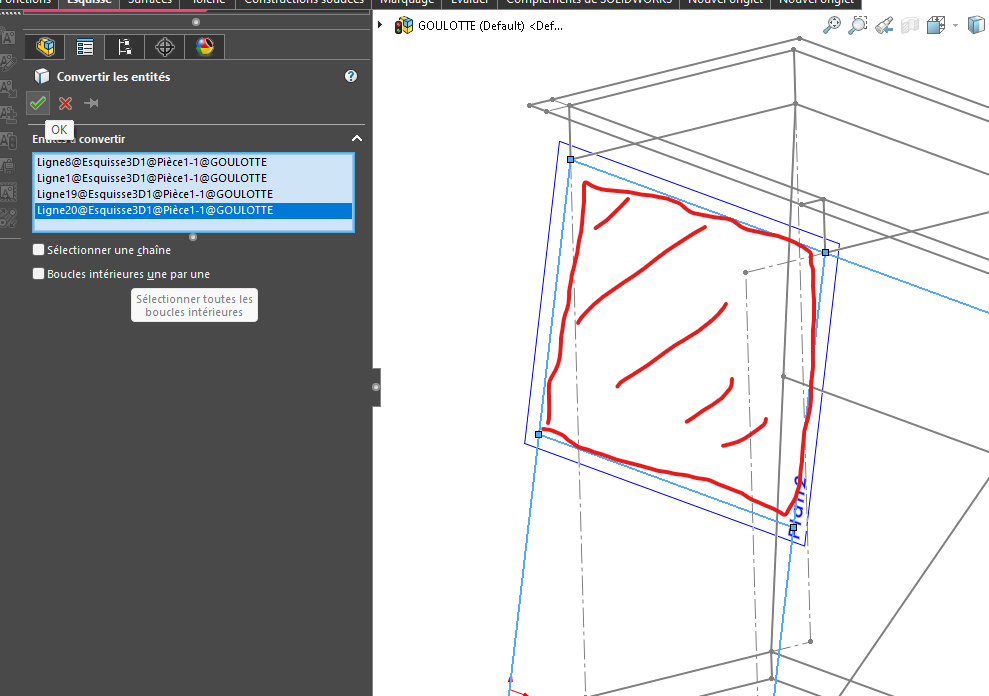Switch to the Surfaces tab

click(150, 2)
